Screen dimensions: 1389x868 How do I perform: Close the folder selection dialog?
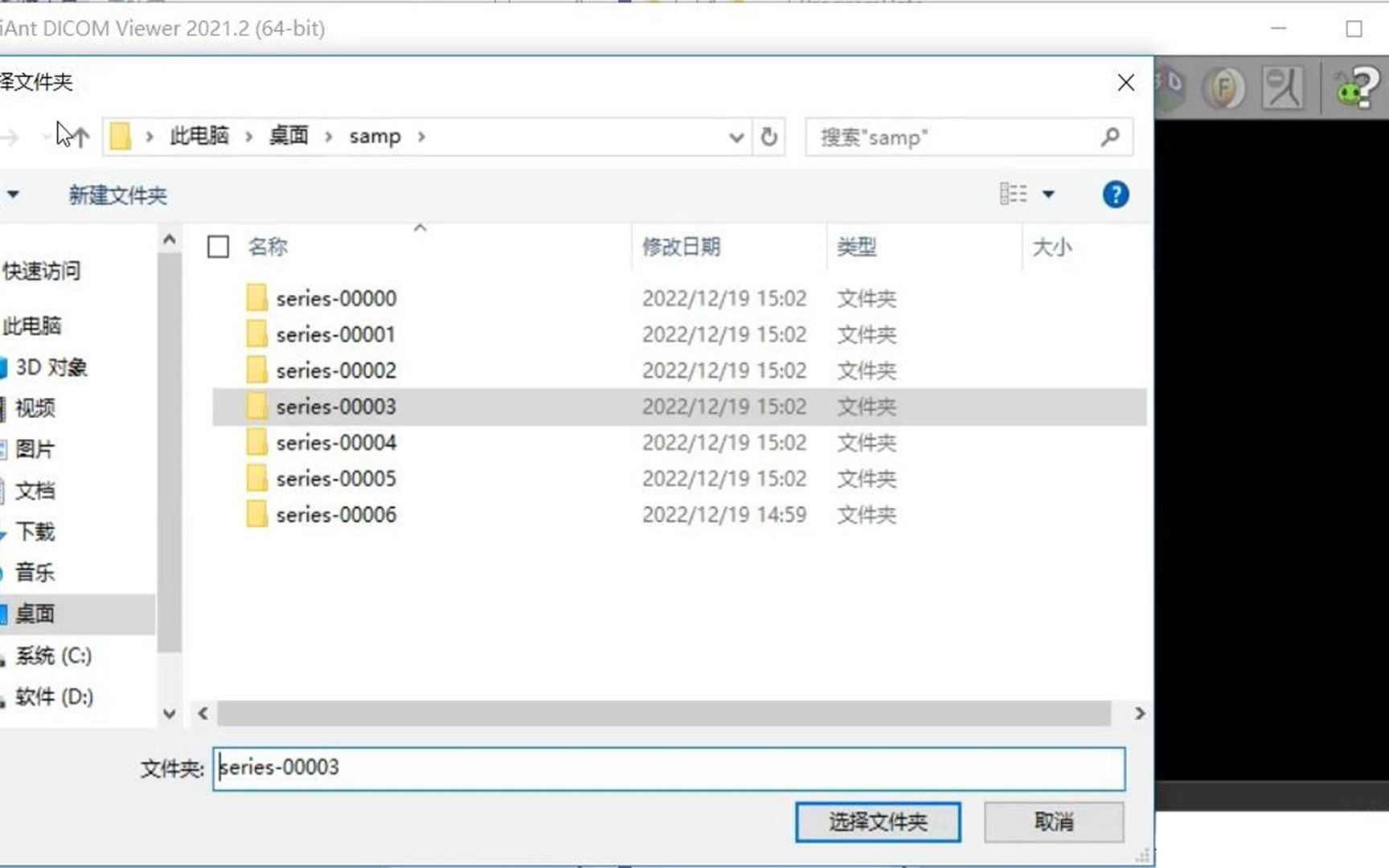[1125, 82]
